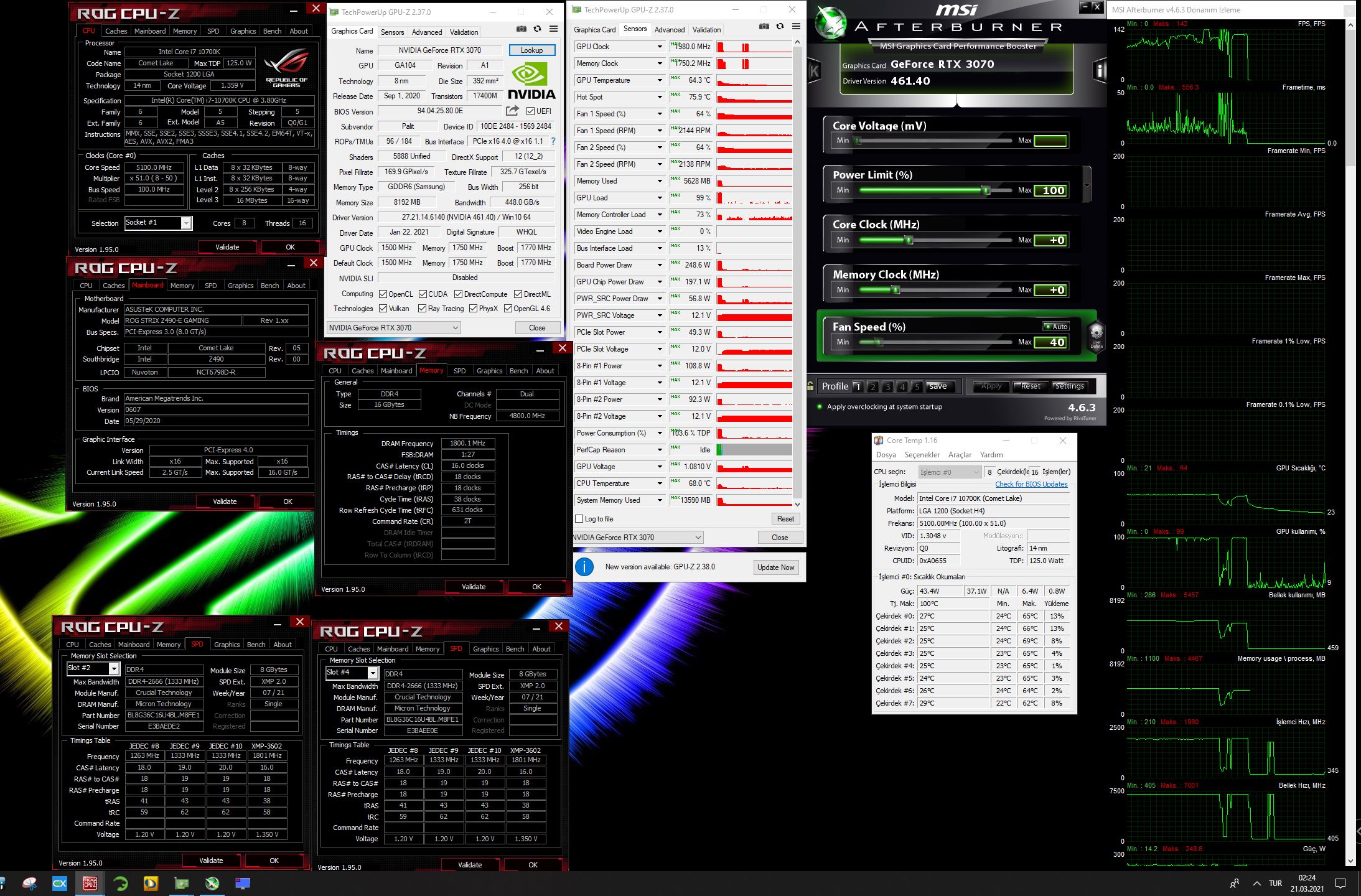Open GPU-Z graphics card taskbar icon

182,884
